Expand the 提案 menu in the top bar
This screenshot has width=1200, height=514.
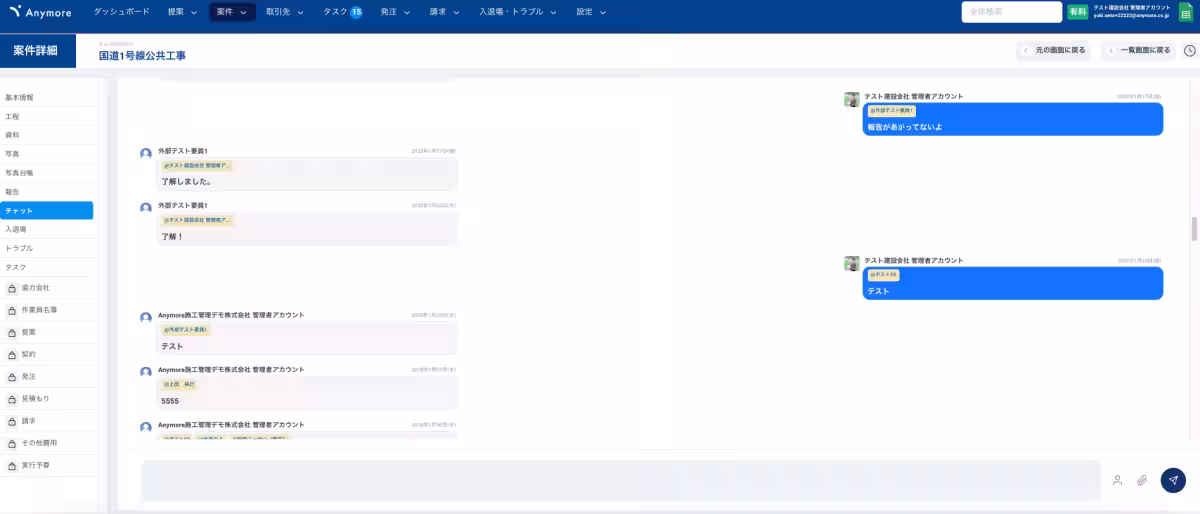click(183, 12)
